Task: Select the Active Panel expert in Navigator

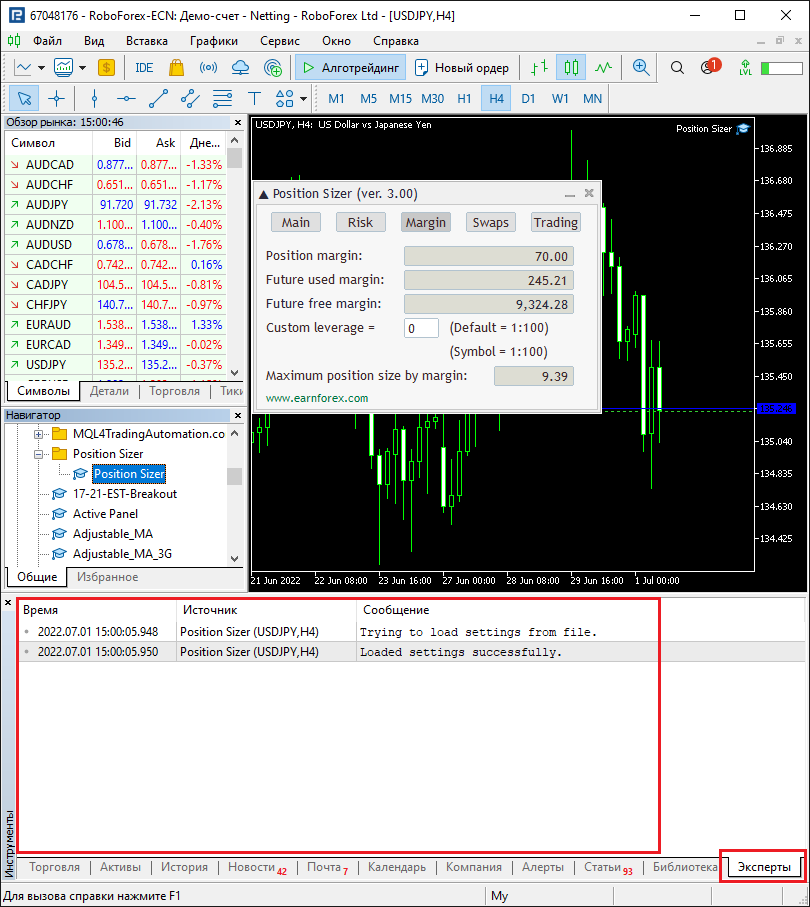Action: (x=105, y=514)
